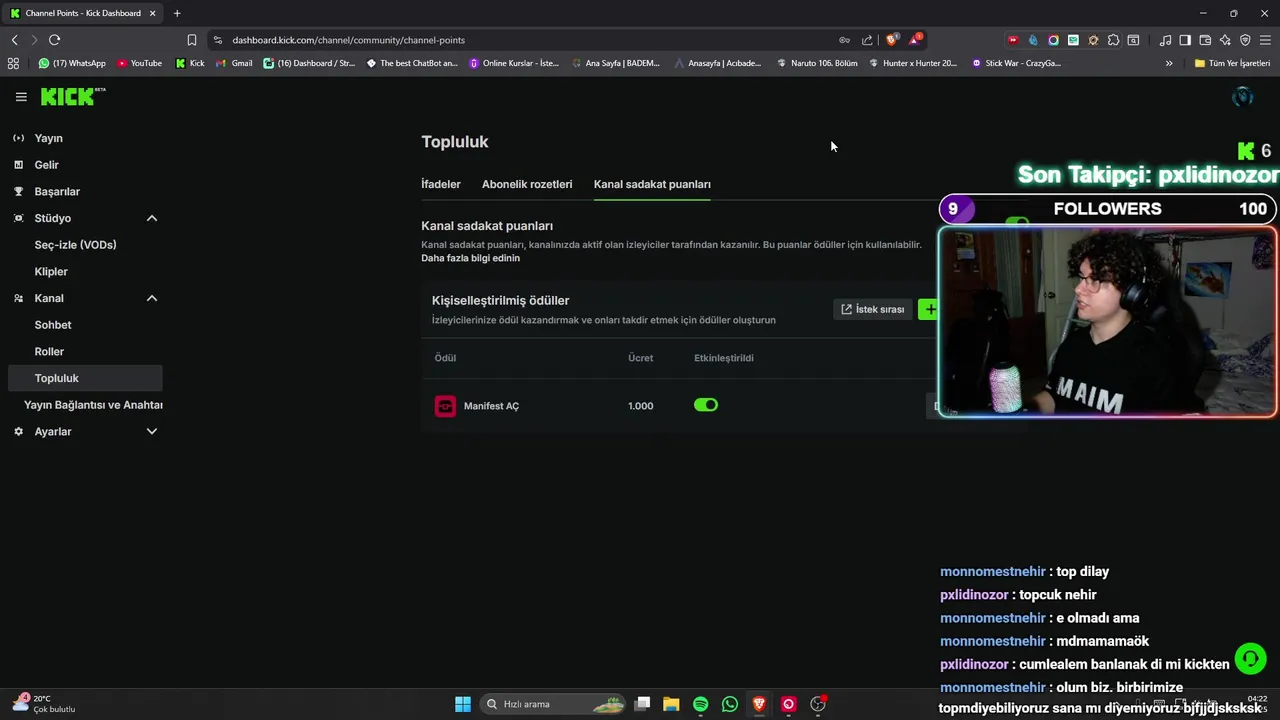Open the music note playlist icon

pos(1165,40)
